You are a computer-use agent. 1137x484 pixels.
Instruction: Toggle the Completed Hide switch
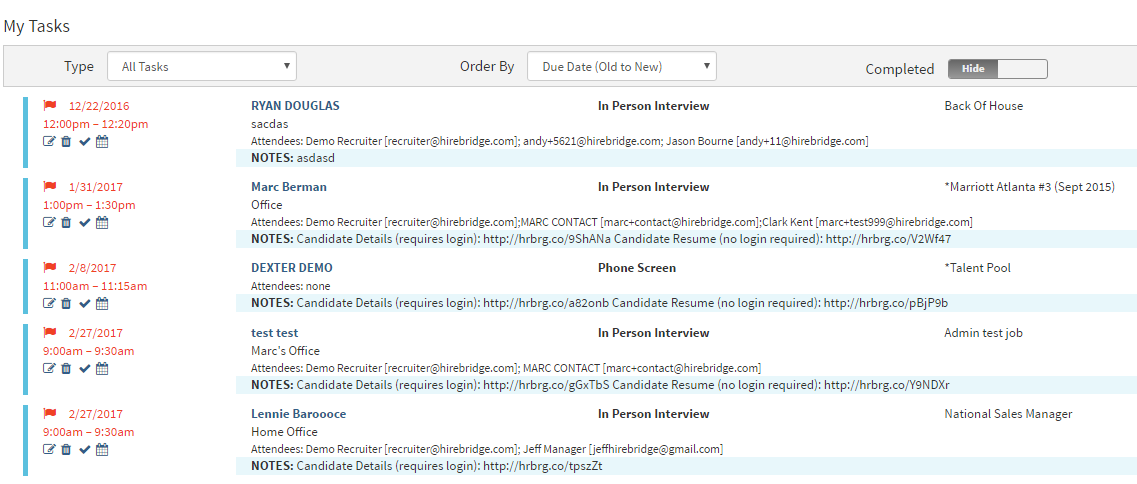coord(997,69)
